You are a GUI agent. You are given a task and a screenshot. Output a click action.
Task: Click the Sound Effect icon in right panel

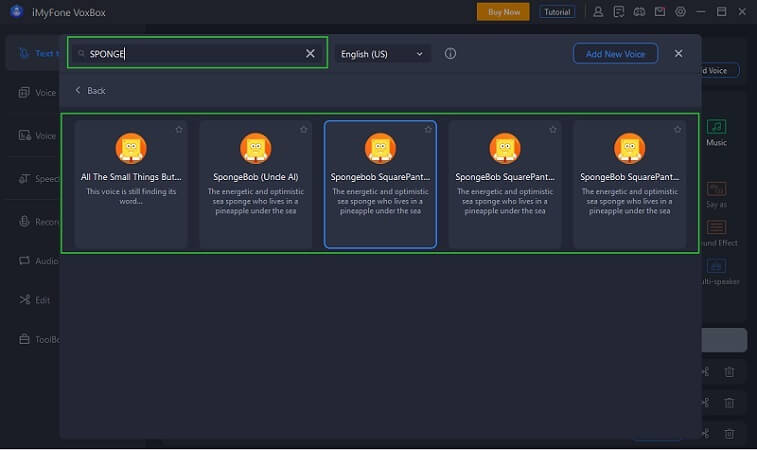(716, 227)
